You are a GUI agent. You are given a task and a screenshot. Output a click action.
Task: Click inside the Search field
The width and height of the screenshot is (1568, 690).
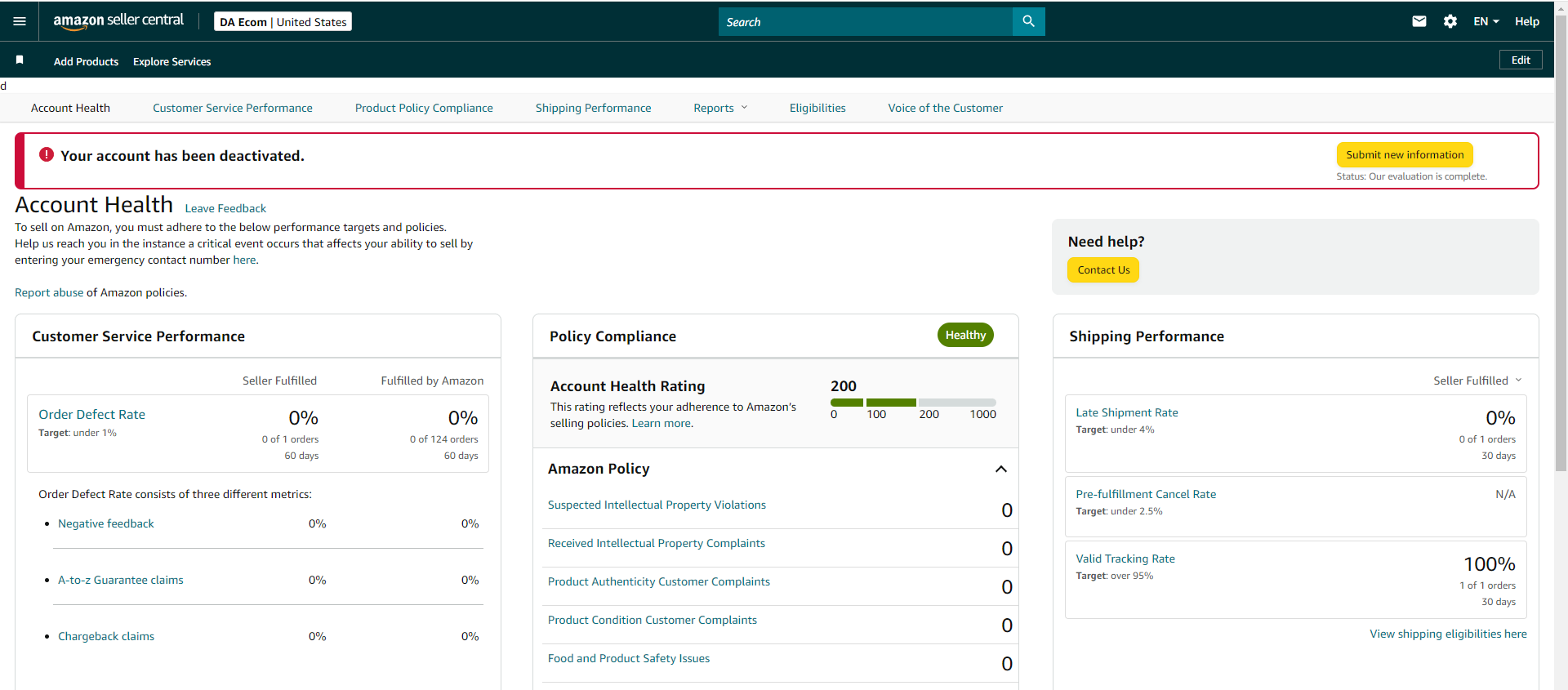click(x=866, y=21)
